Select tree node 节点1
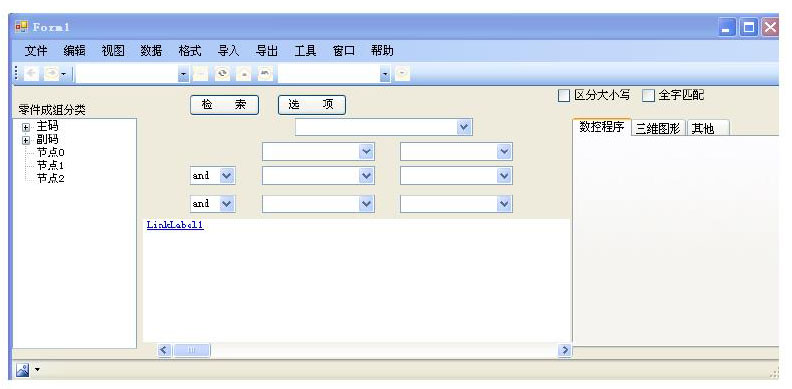The width and height of the screenshot is (792, 389). click(x=50, y=166)
